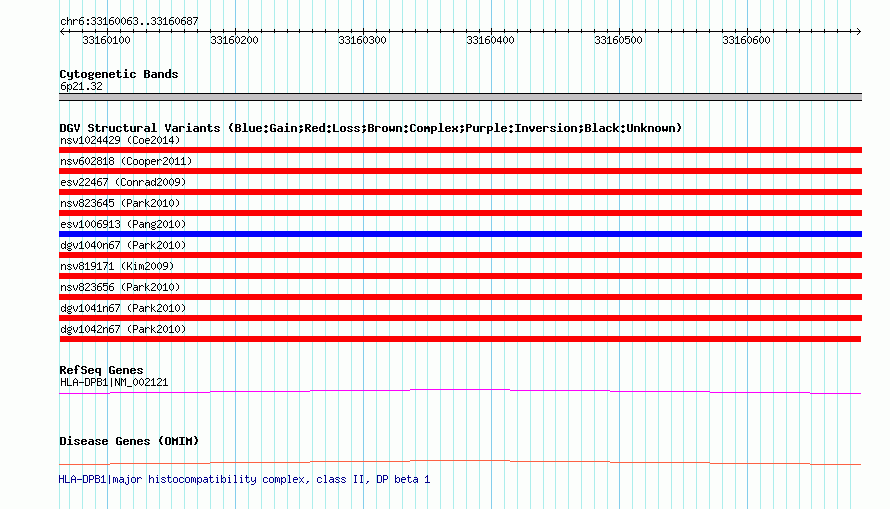Click the Disease Genes (OMIM) track heading
The image size is (890, 509).
pos(129,441)
